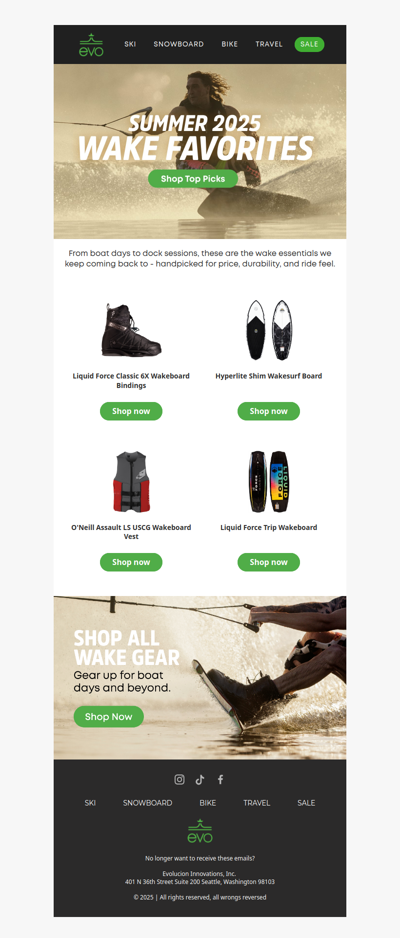This screenshot has height=938, width=400.
Task: Shop now for Hyperlite Shim Wakesurf Board
Action: pyautogui.click(x=268, y=411)
